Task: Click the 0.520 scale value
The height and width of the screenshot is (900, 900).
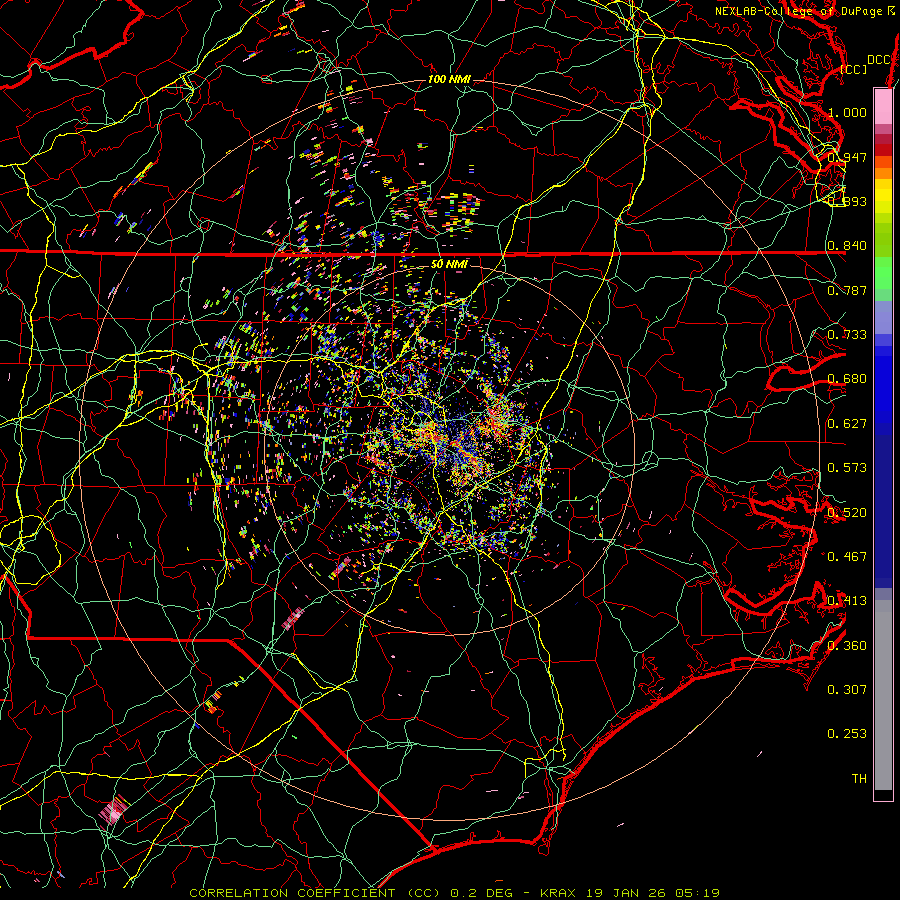Action: [x=847, y=513]
